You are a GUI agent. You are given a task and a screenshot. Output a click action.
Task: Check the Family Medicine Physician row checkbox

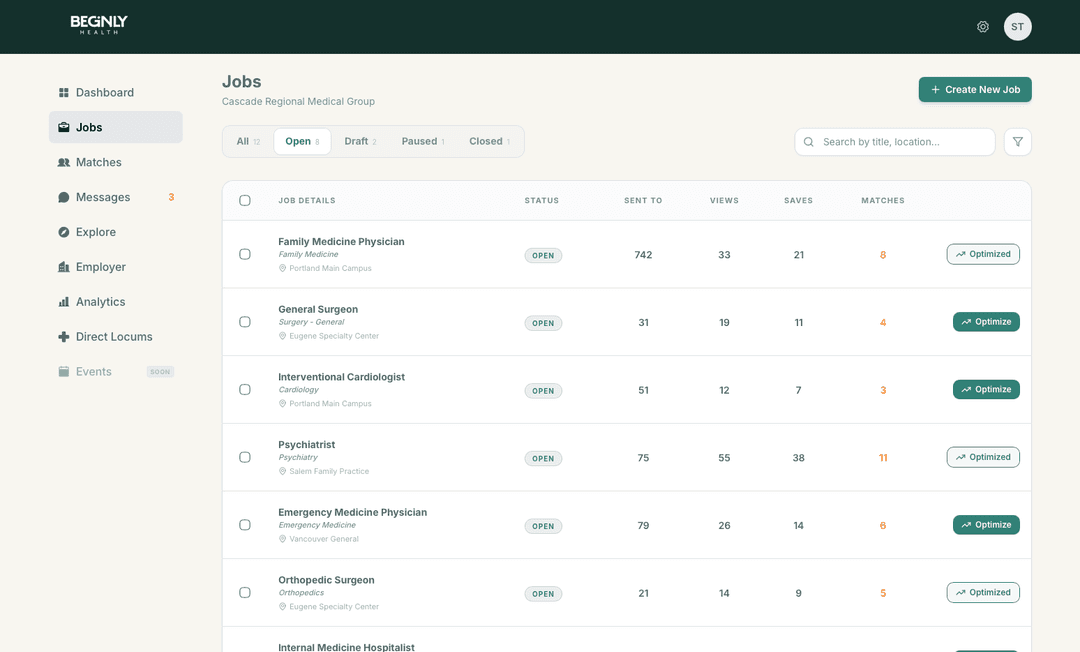245,255
